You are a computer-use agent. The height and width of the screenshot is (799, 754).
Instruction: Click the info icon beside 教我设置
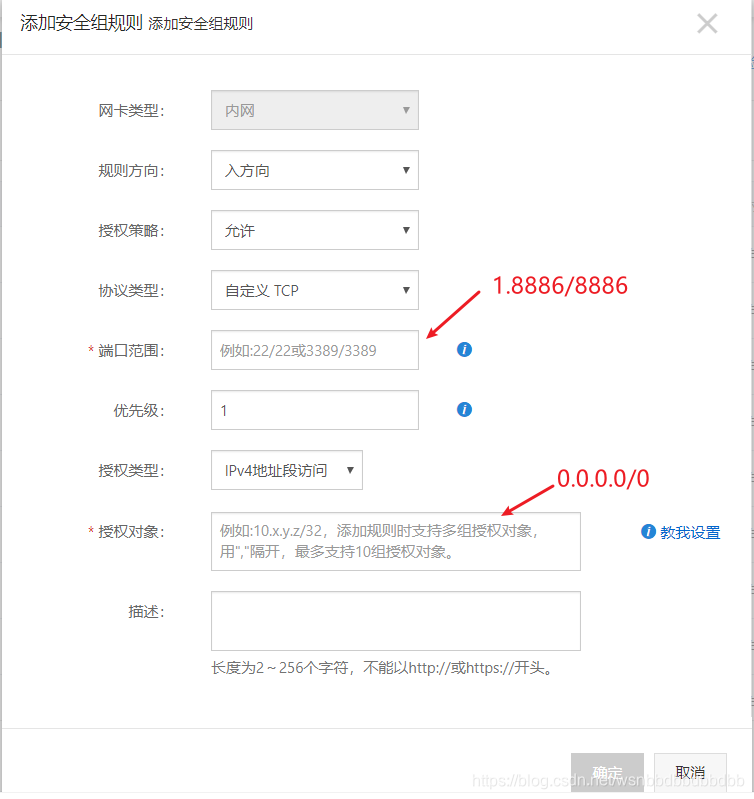click(x=648, y=532)
